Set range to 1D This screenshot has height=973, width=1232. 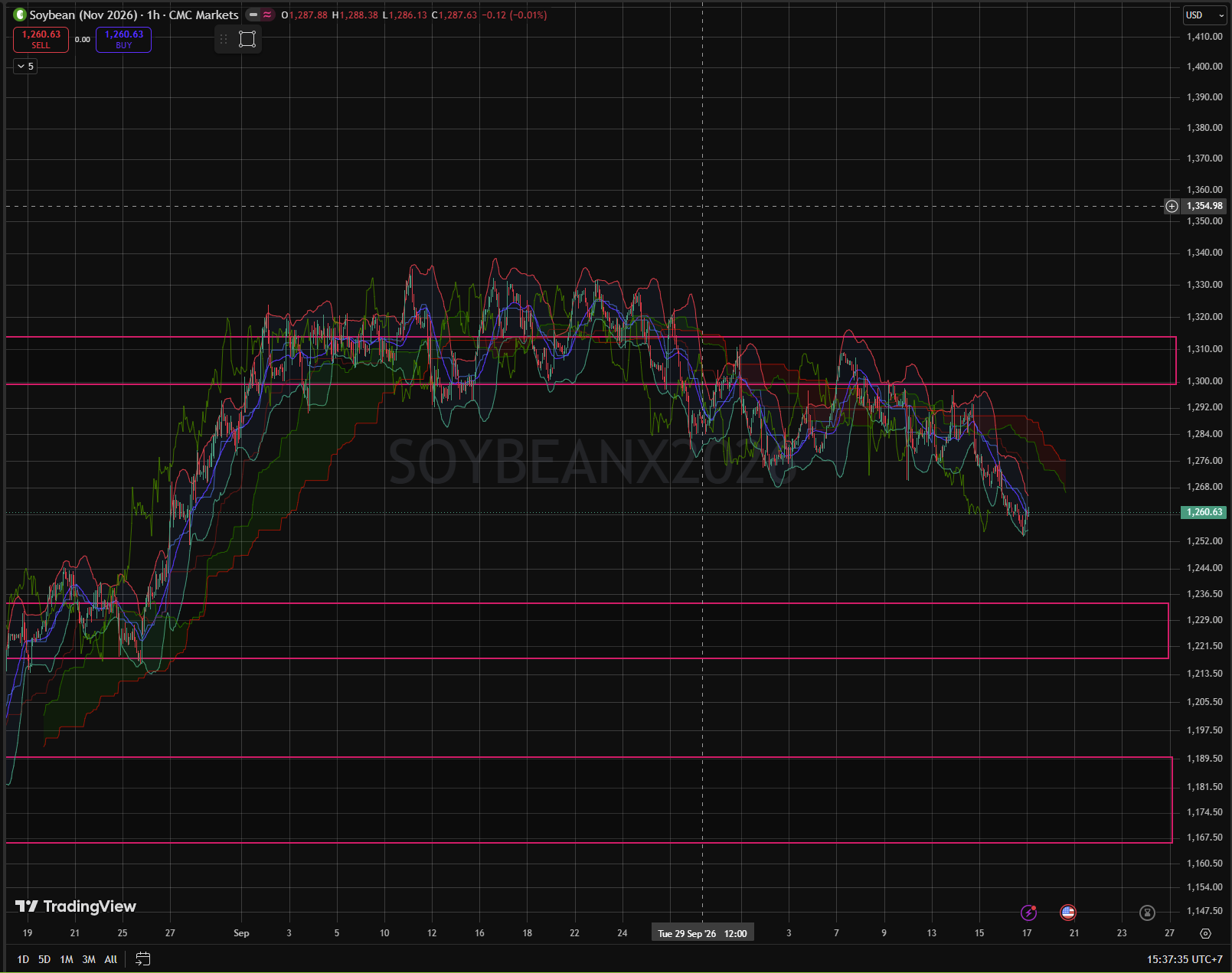click(x=23, y=959)
